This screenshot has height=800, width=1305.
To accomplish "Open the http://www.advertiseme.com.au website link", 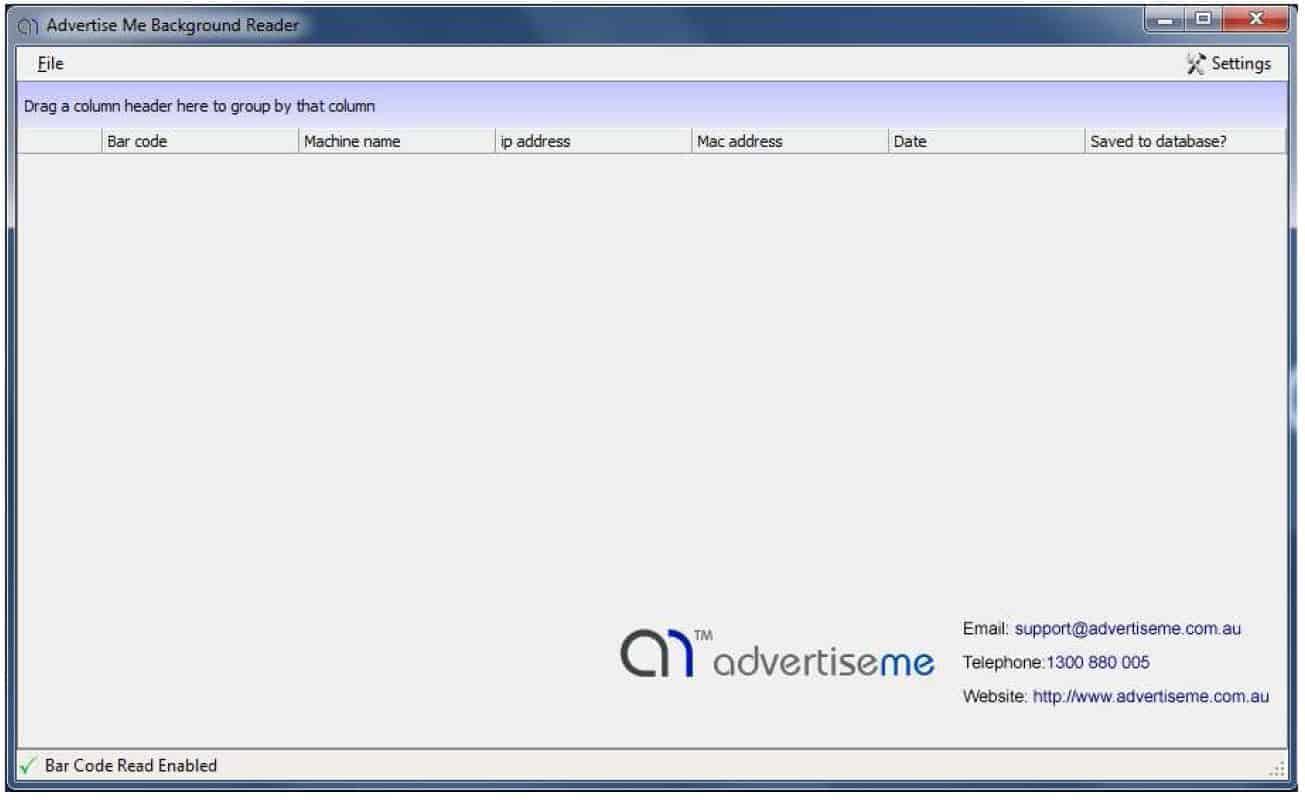I will coord(1150,696).
